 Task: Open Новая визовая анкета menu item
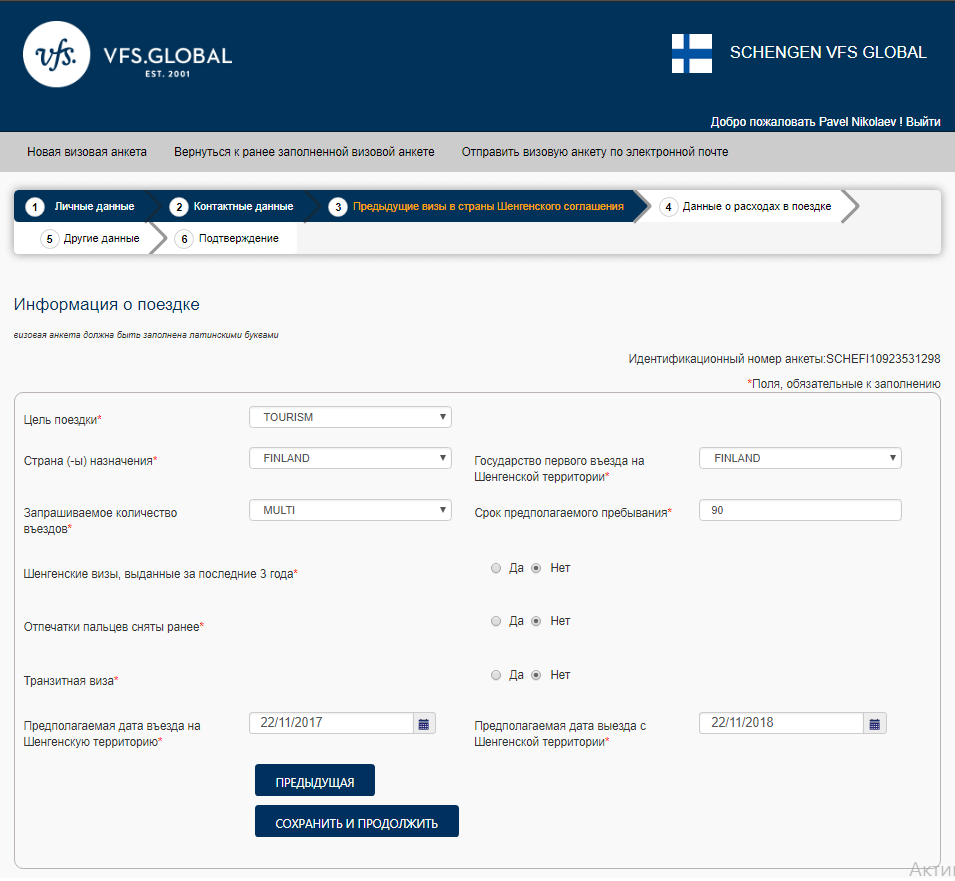[x=86, y=152]
